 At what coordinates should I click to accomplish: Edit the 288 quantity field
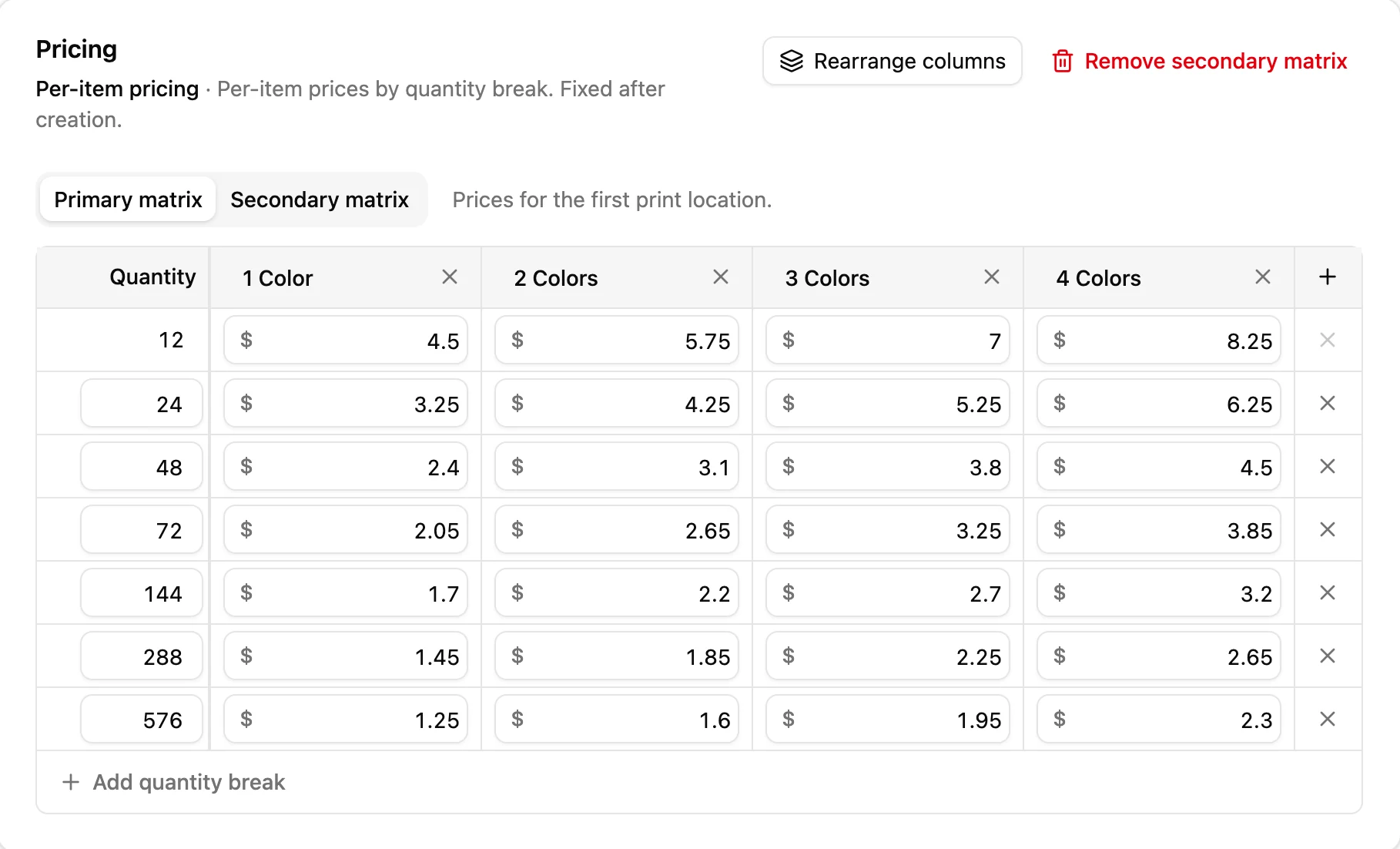coord(142,656)
